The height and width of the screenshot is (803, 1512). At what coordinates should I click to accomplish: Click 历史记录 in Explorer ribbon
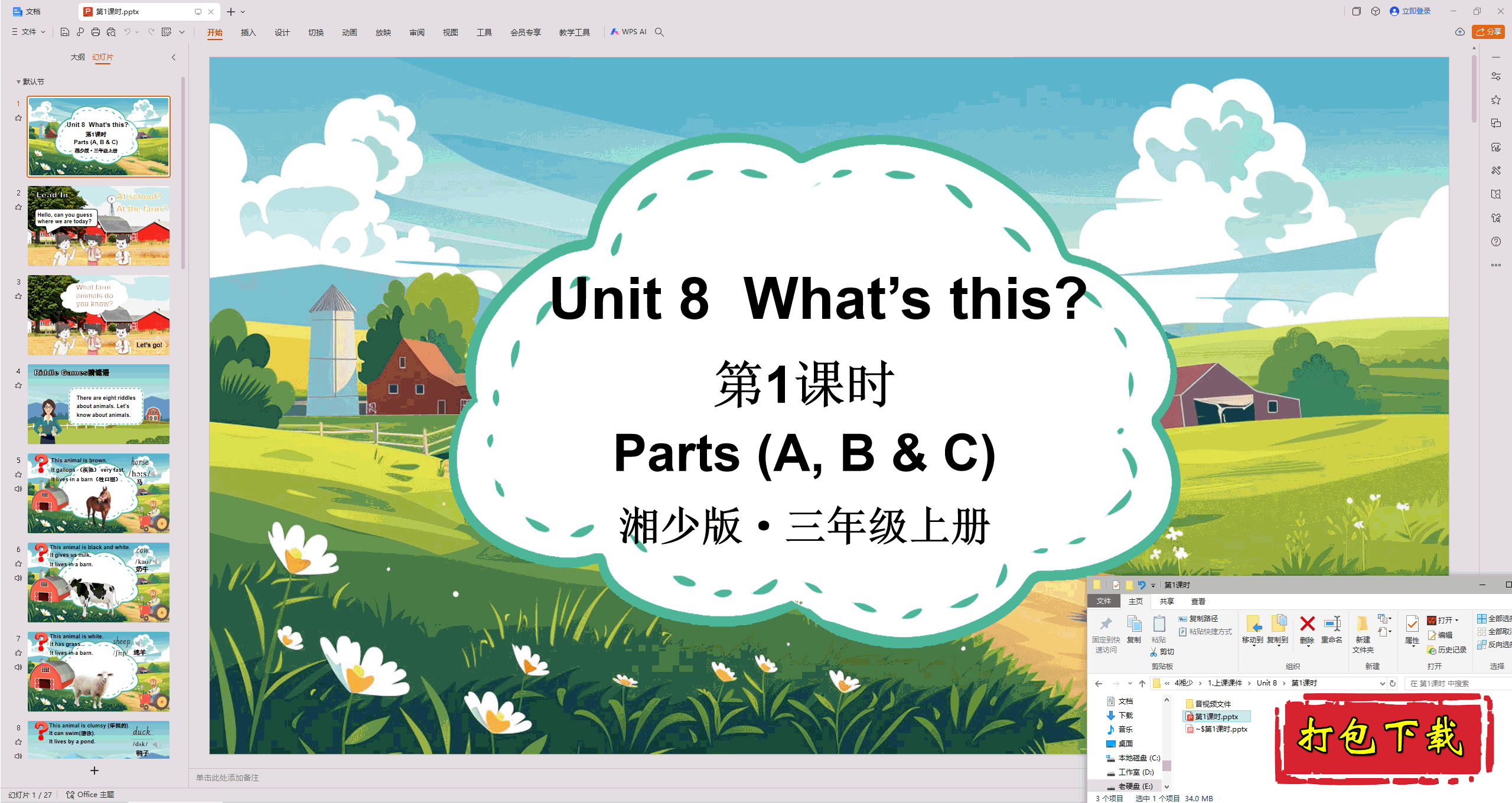tap(1447, 650)
